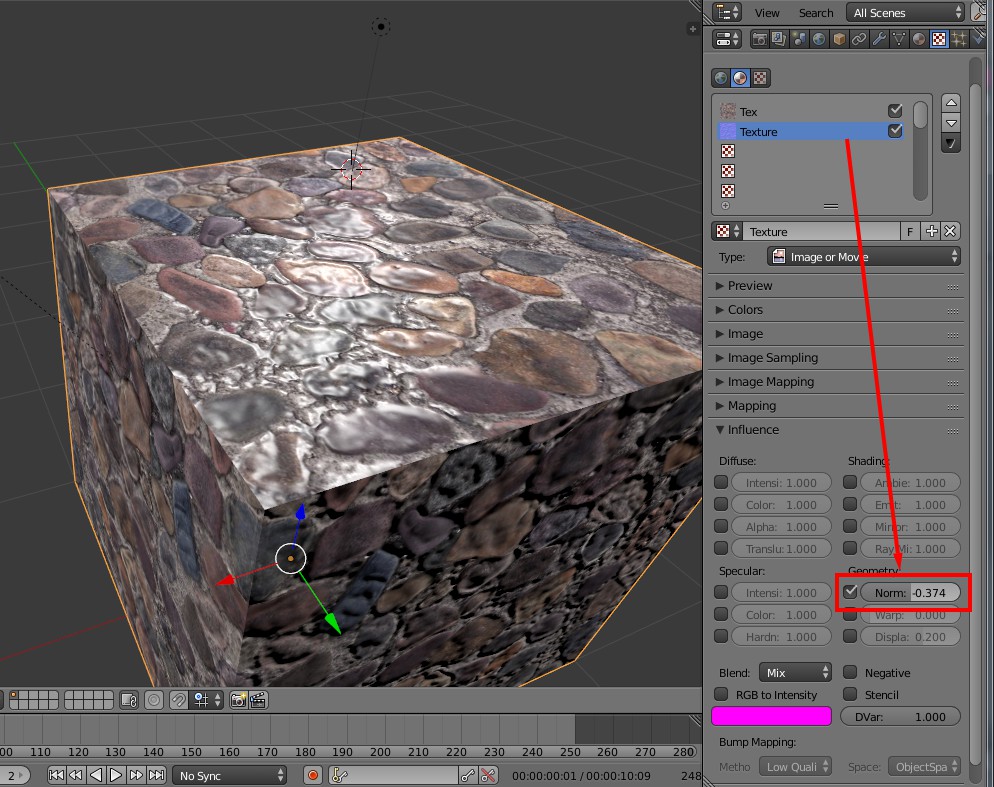
Task: Open the Render properties camera icon
Action: click(x=759, y=40)
